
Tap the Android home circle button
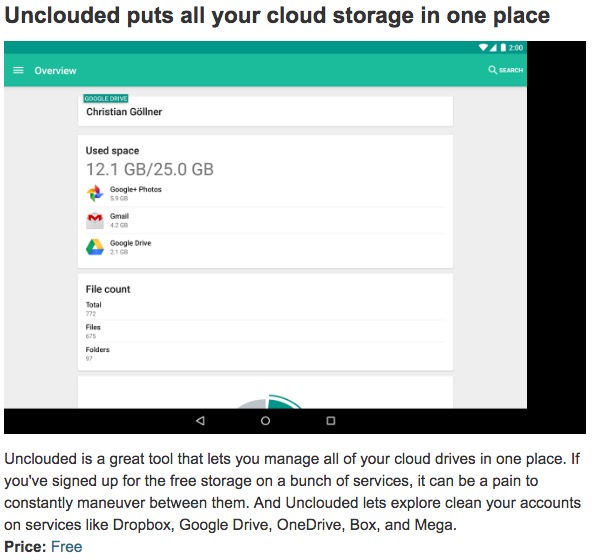coord(265,421)
